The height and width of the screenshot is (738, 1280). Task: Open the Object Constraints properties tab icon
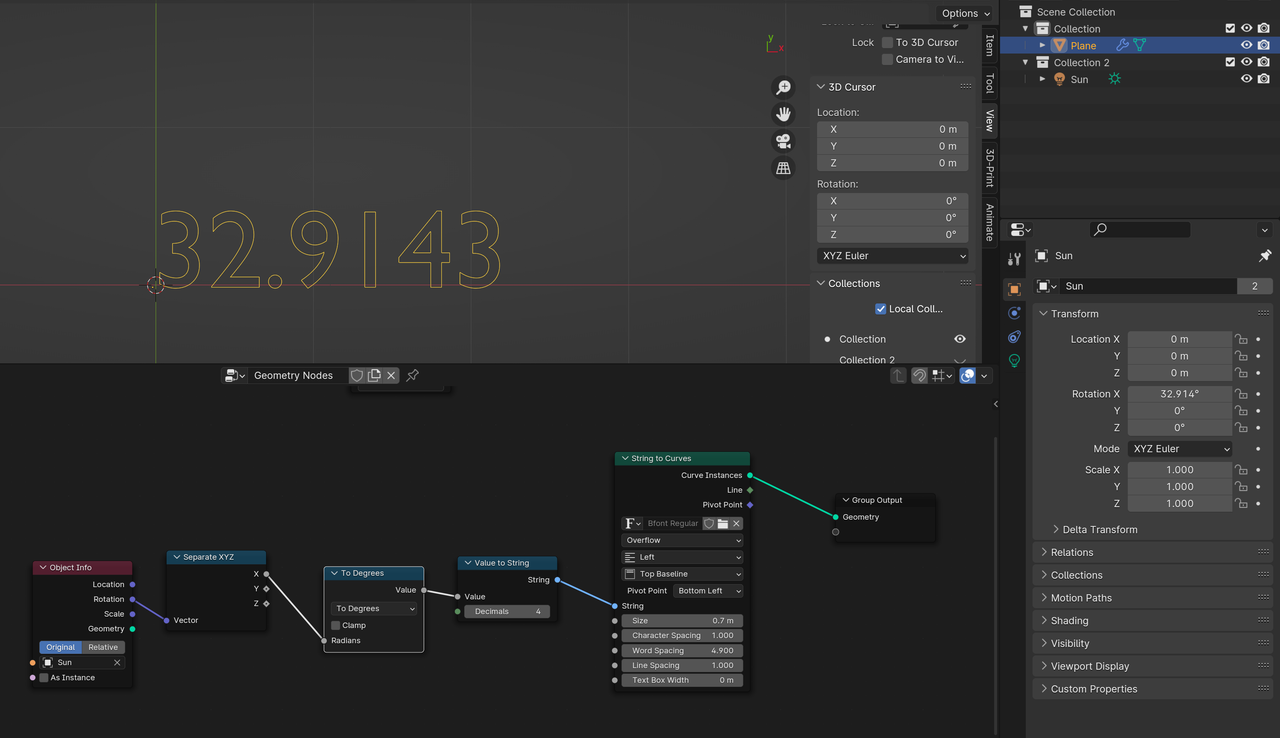tap(1014, 337)
